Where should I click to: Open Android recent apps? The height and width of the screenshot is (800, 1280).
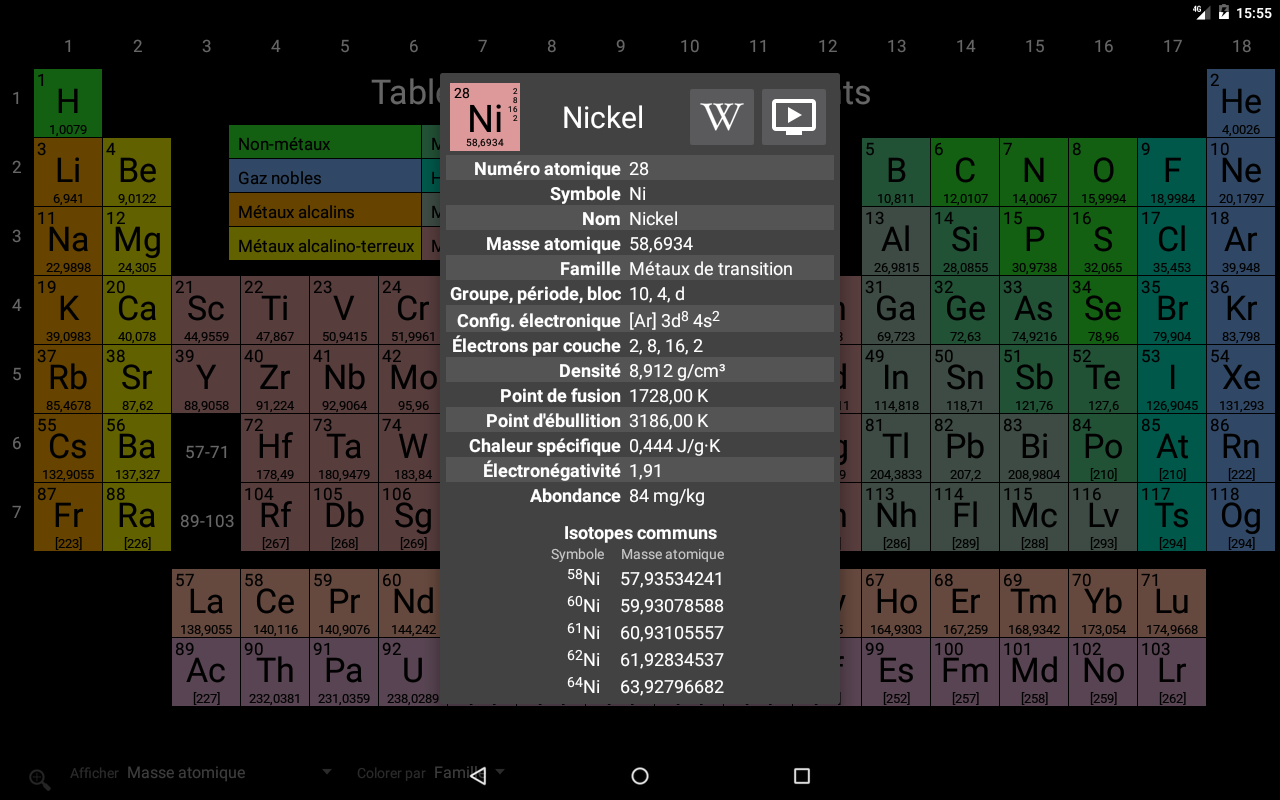(x=801, y=776)
